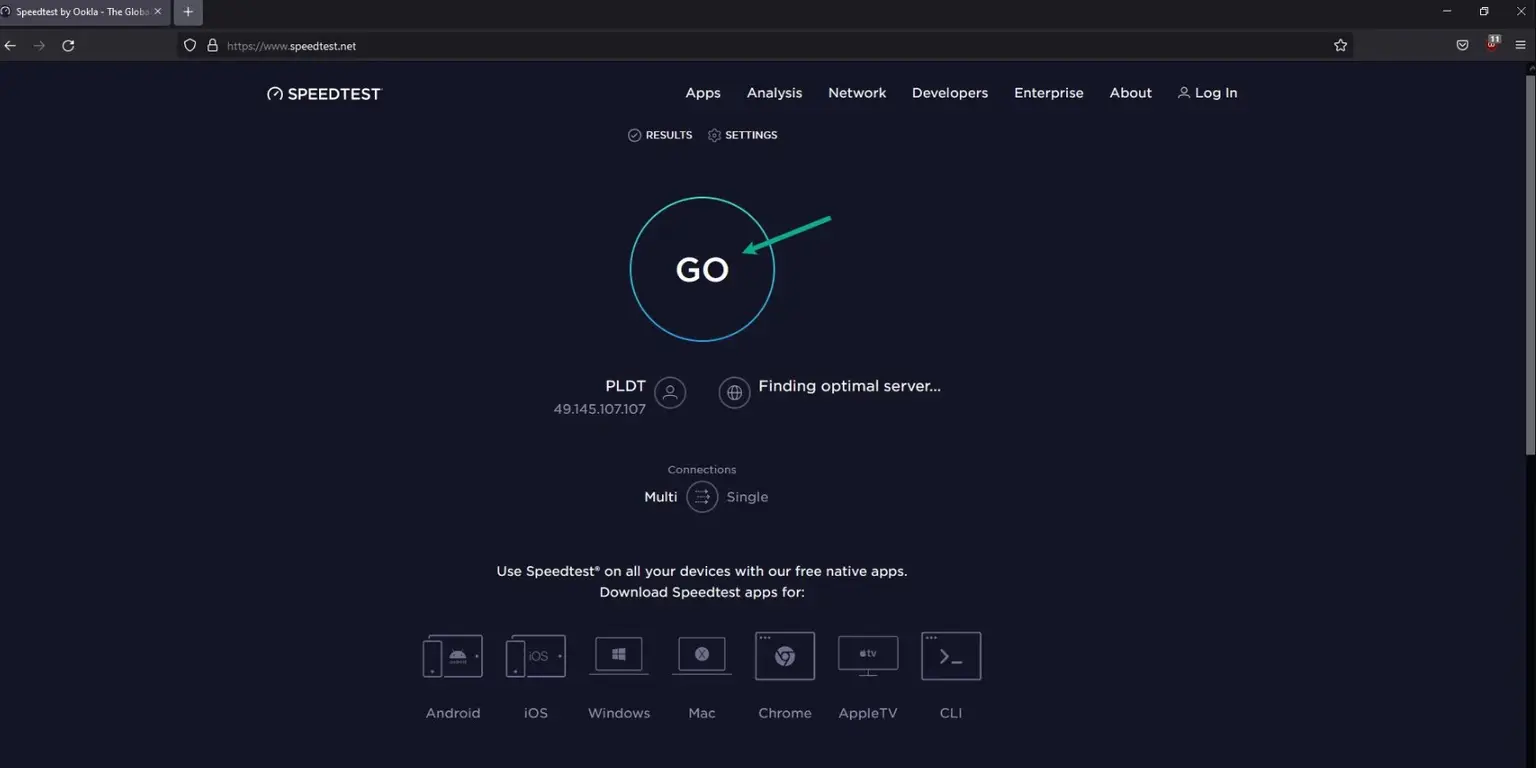
Task: Open the Apps menu
Action: click(x=703, y=93)
